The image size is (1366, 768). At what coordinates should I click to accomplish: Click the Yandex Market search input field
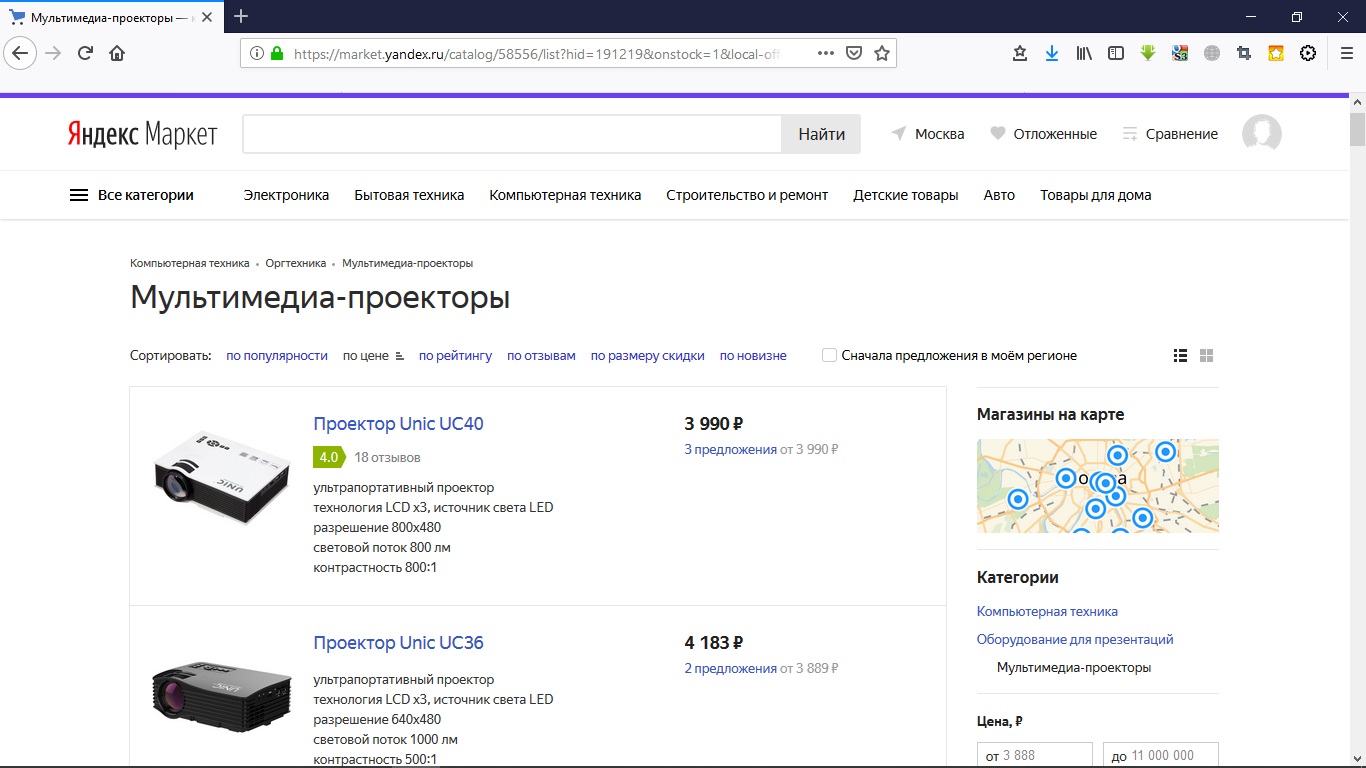coord(512,134)
